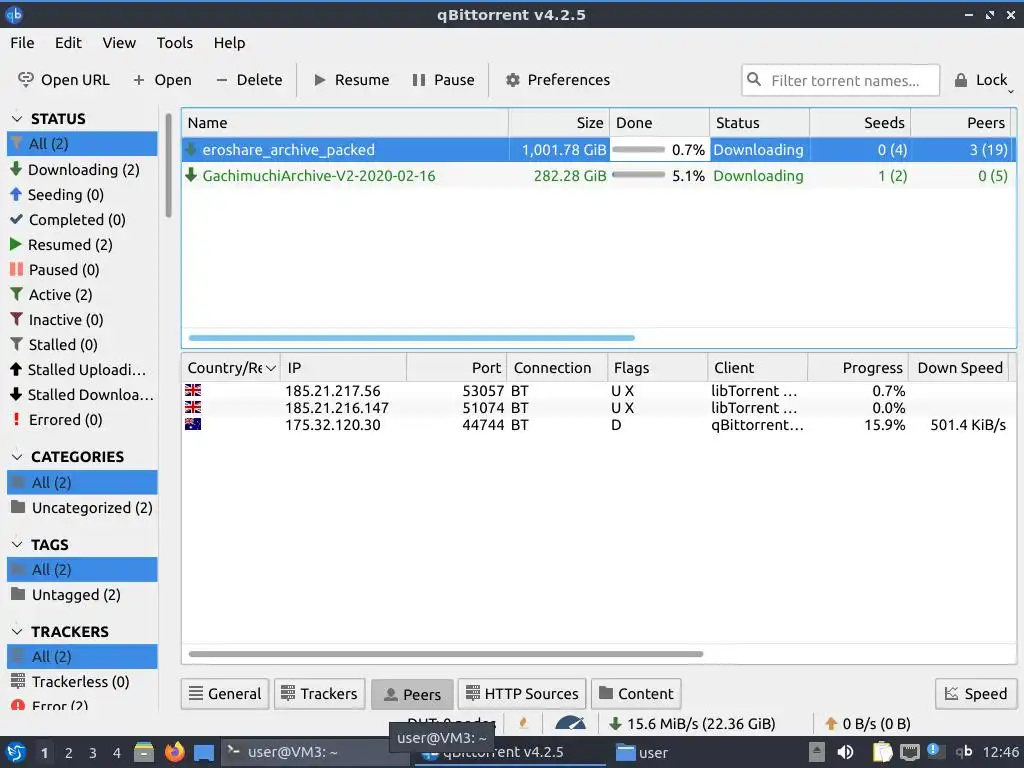Click the torrent list horizontal scrollbar

411,338
